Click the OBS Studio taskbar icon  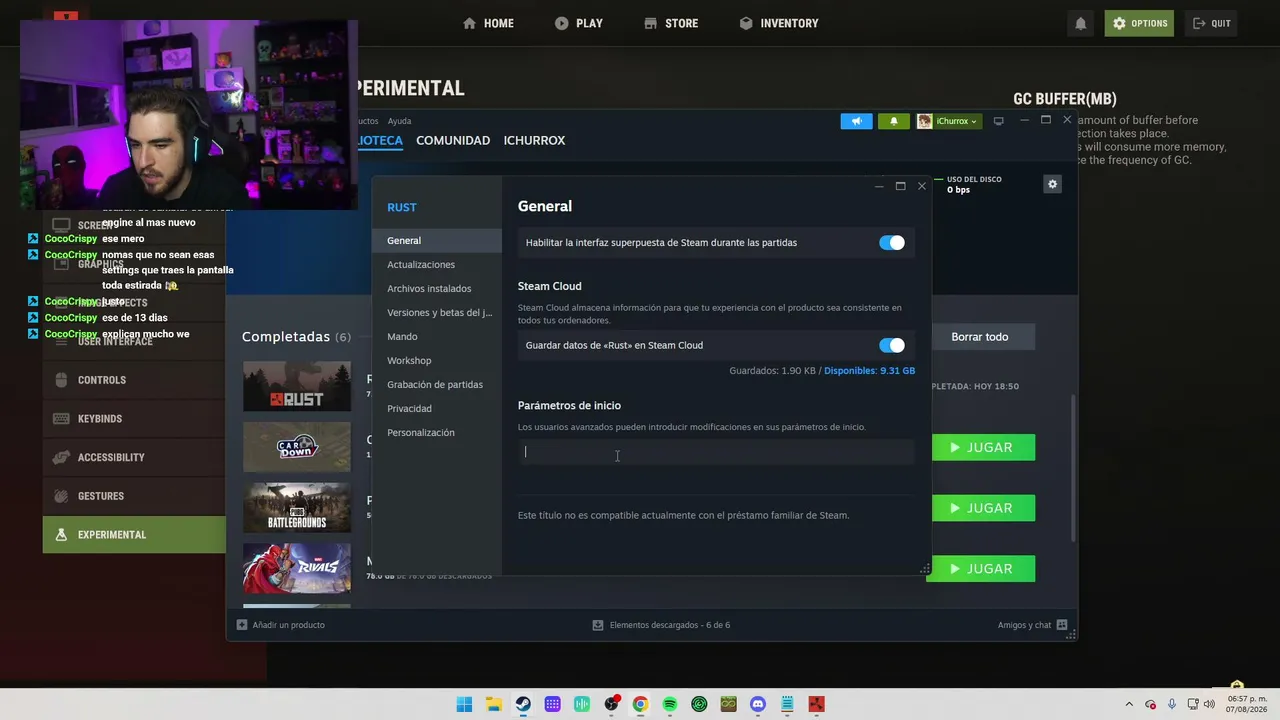pos(611,704)
